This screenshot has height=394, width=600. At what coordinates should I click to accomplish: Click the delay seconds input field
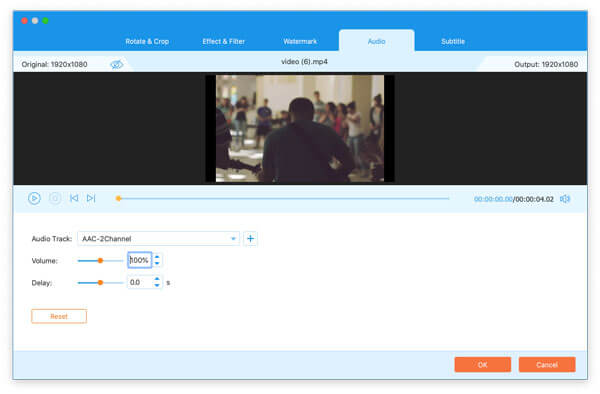(x=140, y=282)
